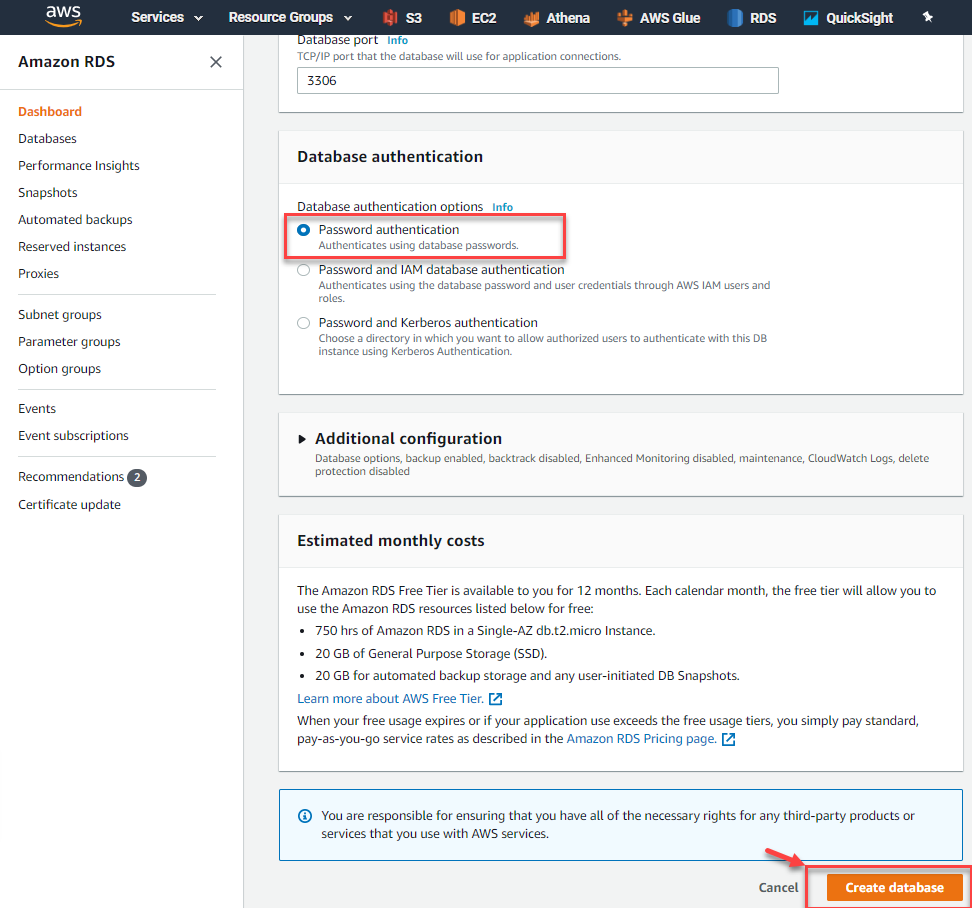Open Option groups page
The height and width of the screenshot is (908, 972).
pyautogui.click(x=60, y=369)
